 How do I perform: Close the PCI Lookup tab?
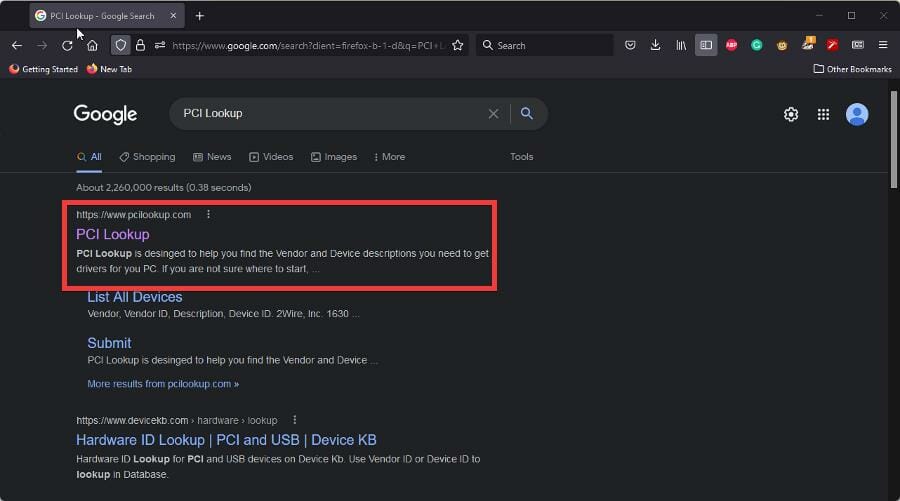pyautogui.click(x=173, y=16)
